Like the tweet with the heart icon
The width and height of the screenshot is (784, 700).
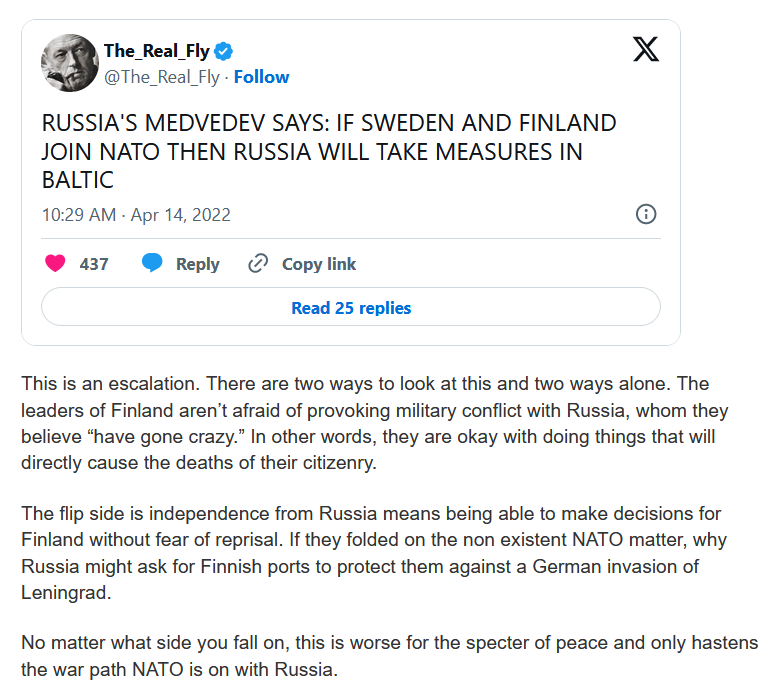point(55,263)
